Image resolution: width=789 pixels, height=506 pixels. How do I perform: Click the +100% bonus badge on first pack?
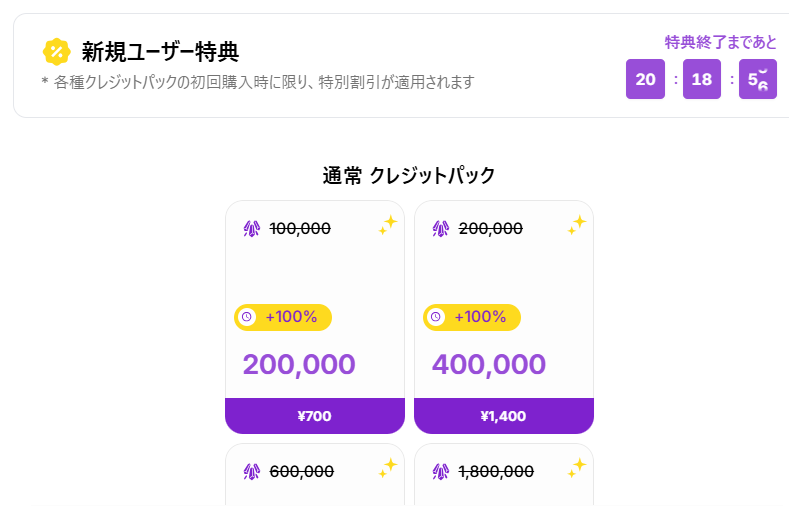click(283, 317)
